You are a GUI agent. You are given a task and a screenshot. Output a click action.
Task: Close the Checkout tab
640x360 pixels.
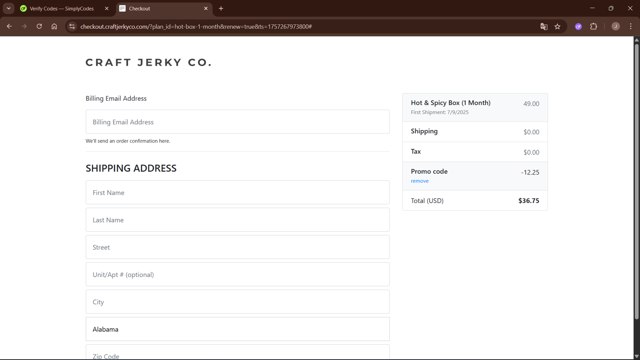206,8
